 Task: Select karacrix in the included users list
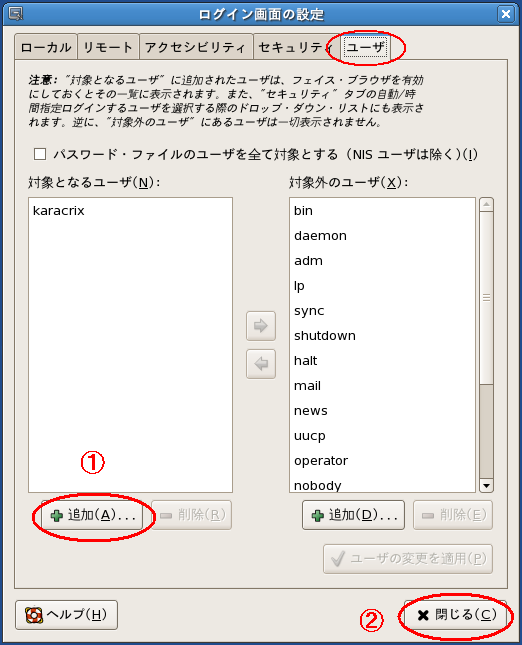[130, 211]
